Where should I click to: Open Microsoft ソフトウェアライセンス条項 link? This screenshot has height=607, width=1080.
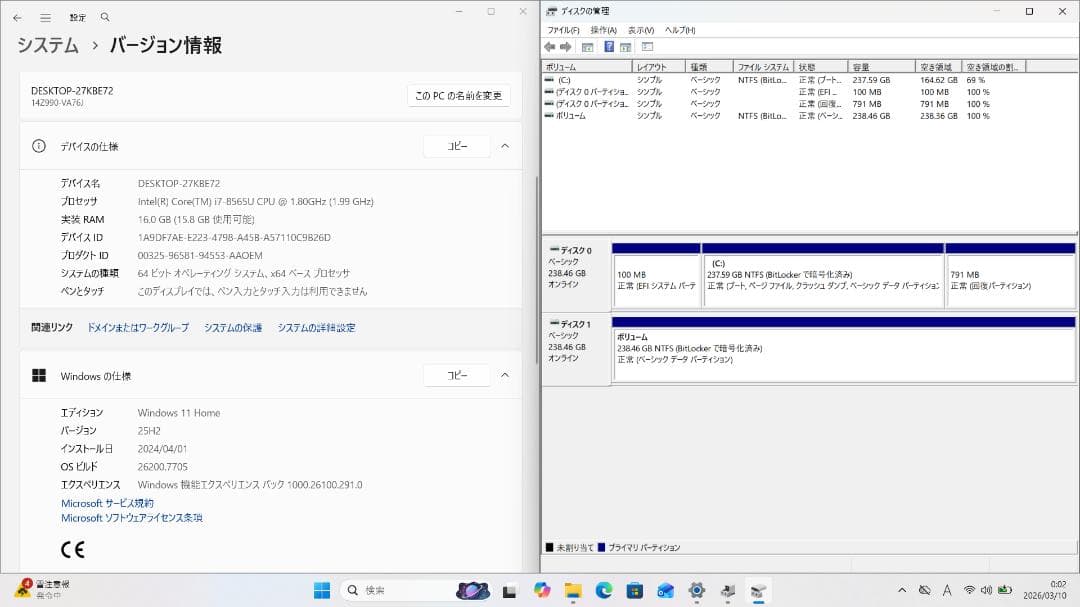(x=132, y=518)
